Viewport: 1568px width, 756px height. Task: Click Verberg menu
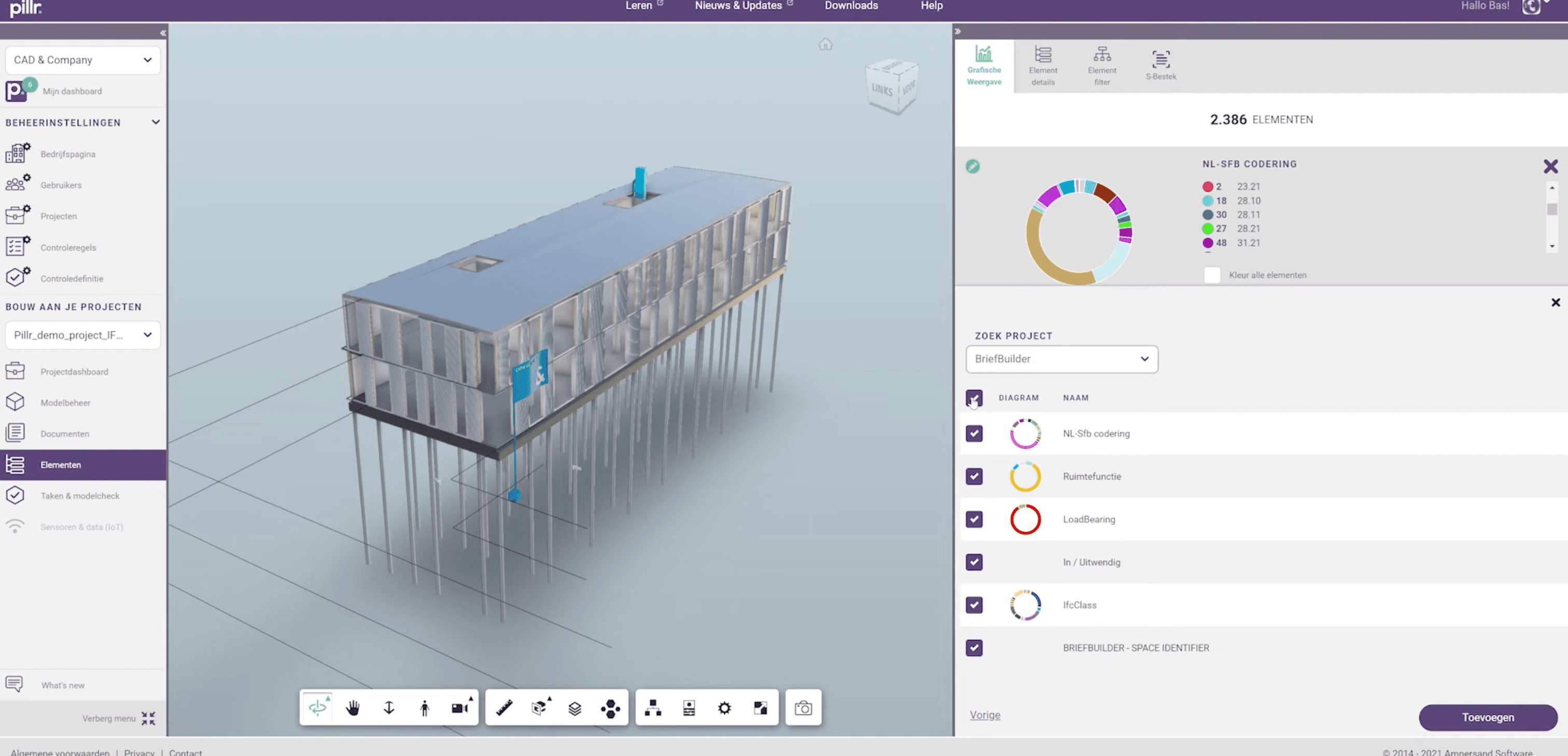pos(119,718)
